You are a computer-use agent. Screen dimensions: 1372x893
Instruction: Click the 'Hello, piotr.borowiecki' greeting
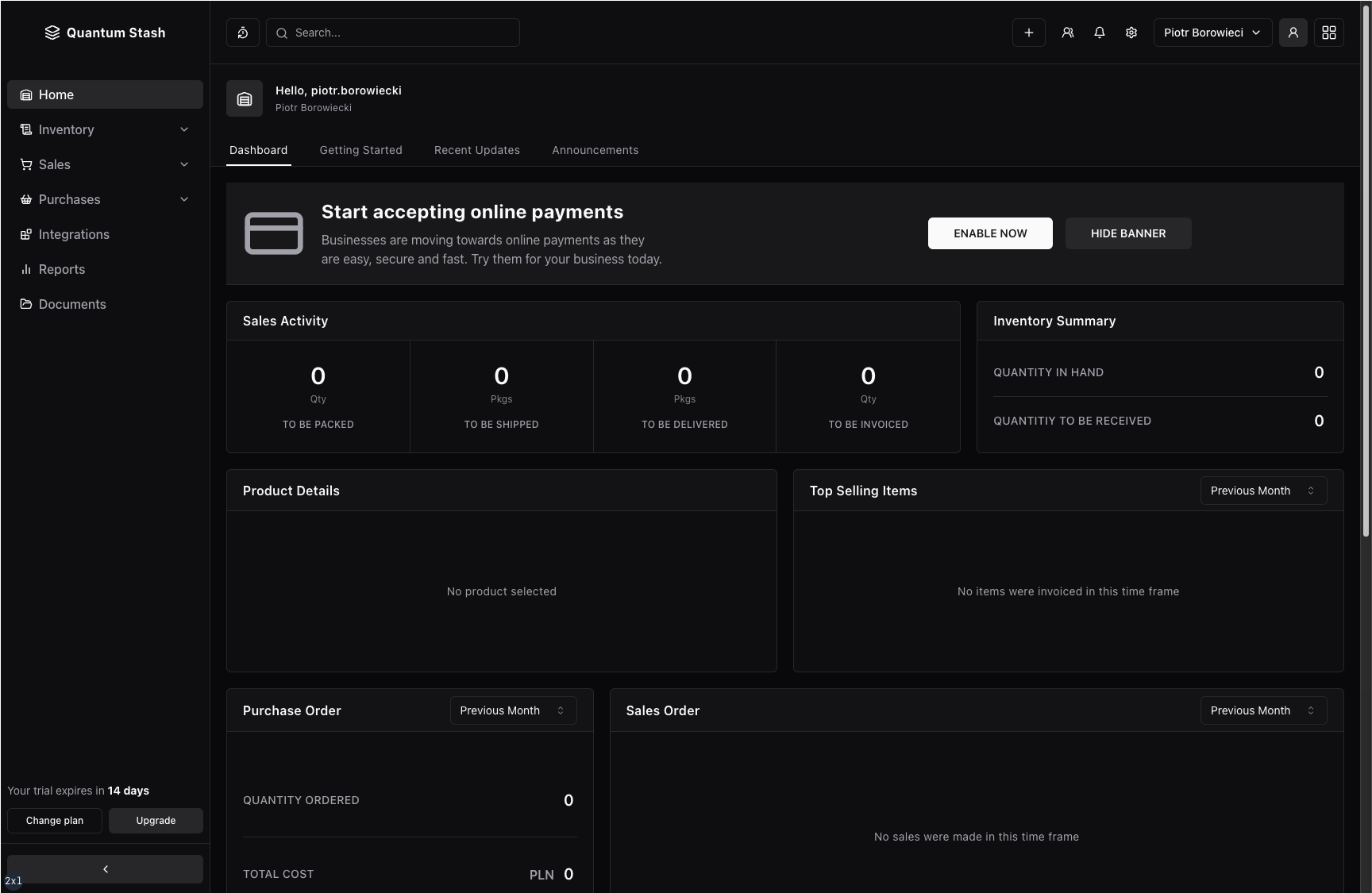pos(338,90)
